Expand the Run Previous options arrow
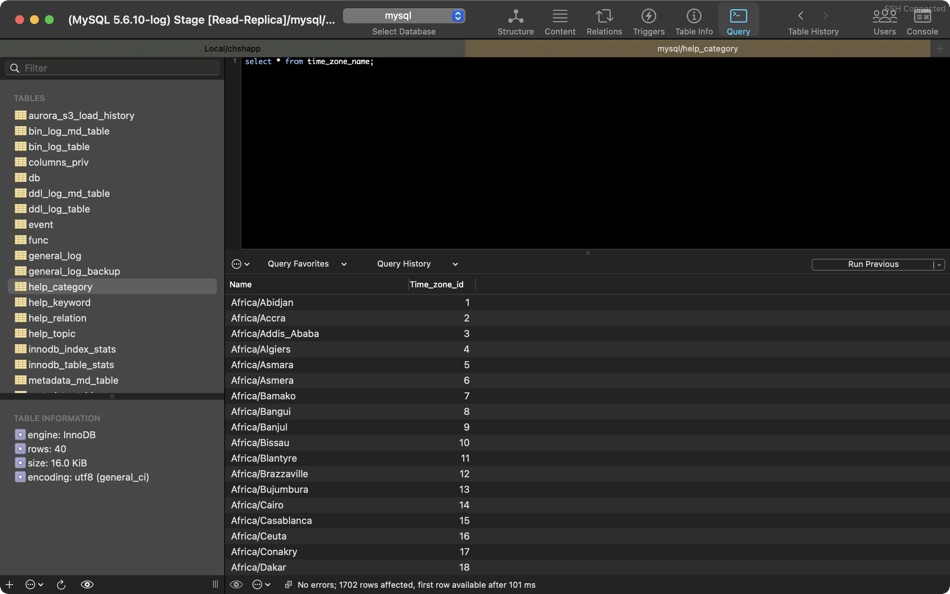This screenshot has height=594, width=950. (939, 264)
